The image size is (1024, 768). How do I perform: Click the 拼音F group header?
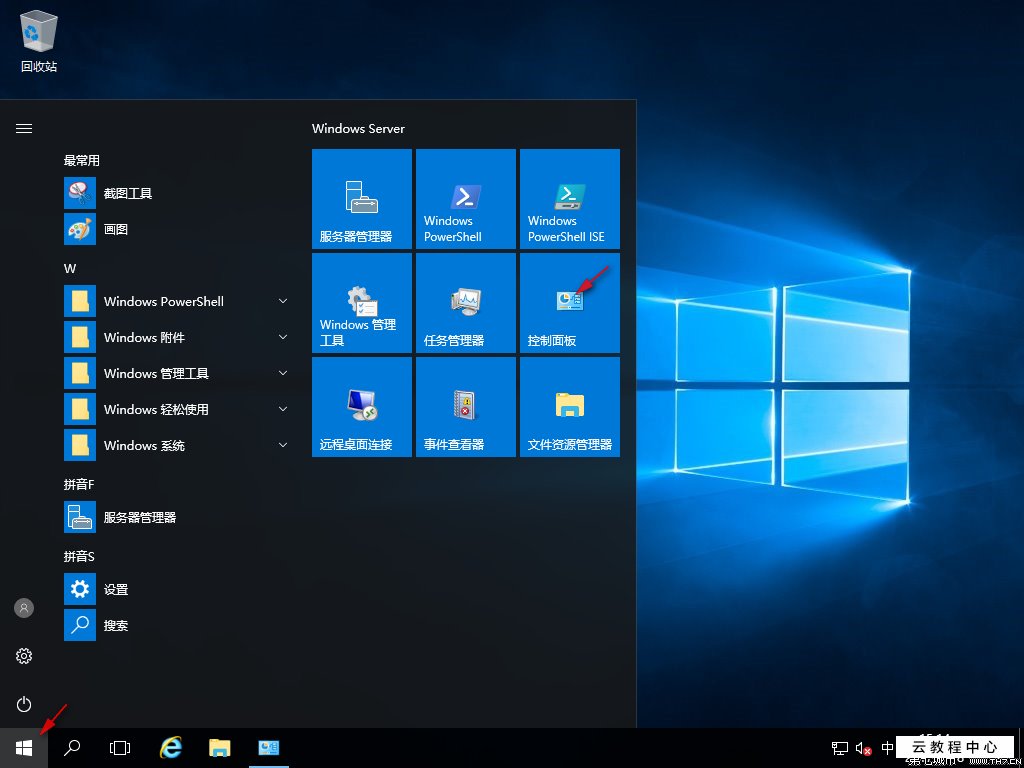tap(79, 485)
